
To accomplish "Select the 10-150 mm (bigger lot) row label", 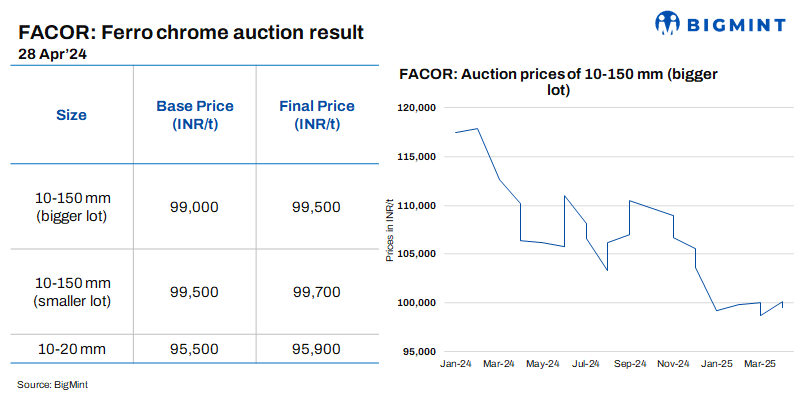I will coord(70,206).
